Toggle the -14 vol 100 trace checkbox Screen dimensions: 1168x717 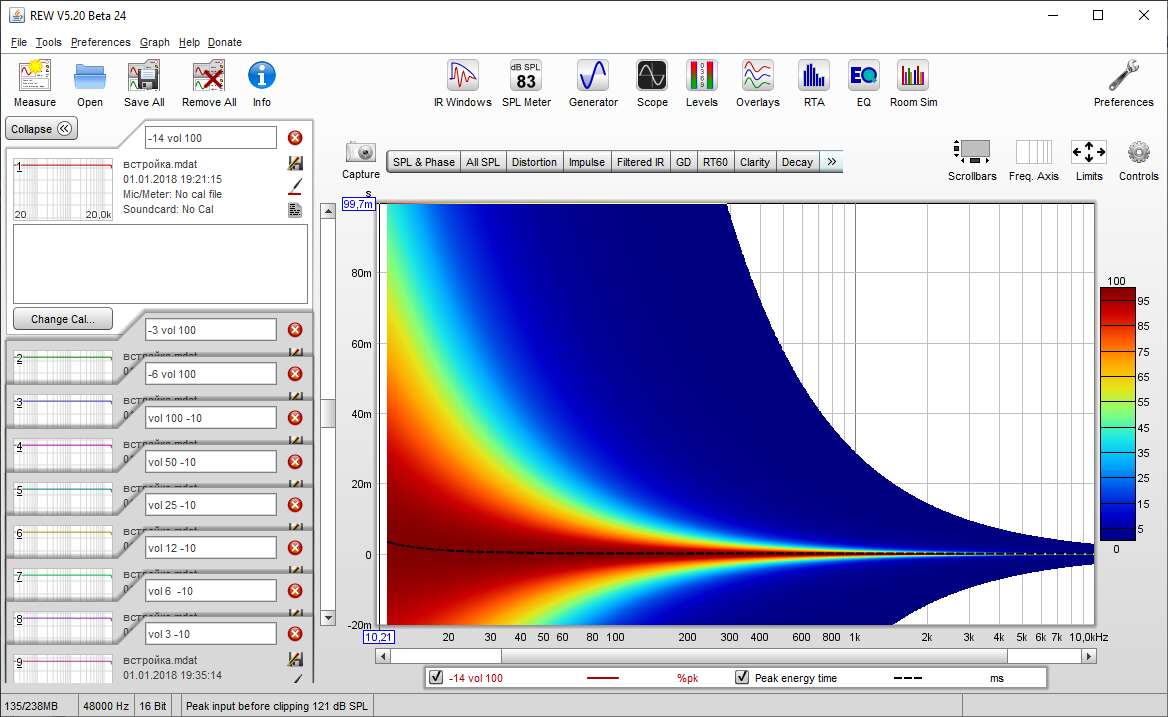437,678
